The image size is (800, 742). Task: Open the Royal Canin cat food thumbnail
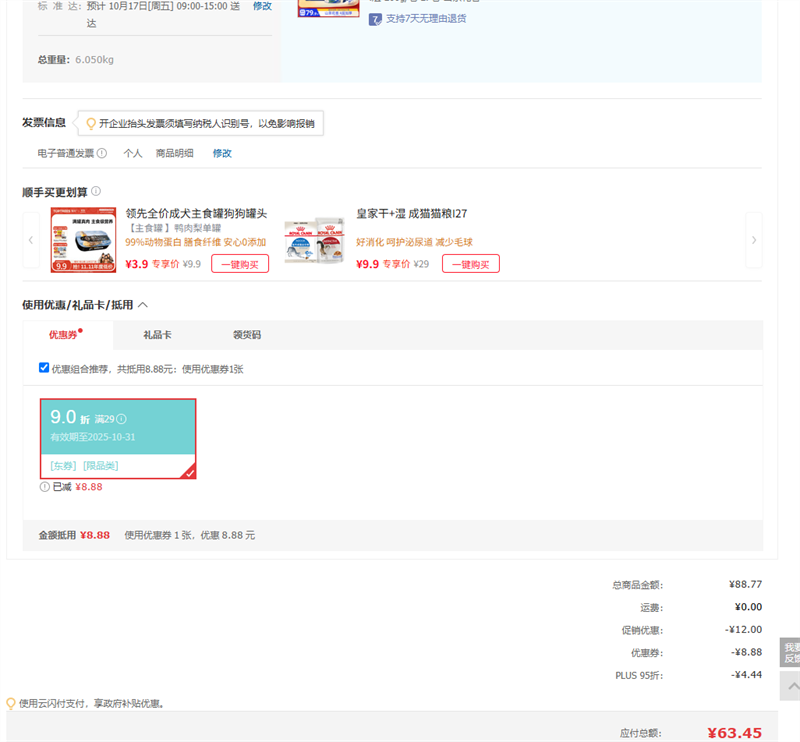[314, 240]
